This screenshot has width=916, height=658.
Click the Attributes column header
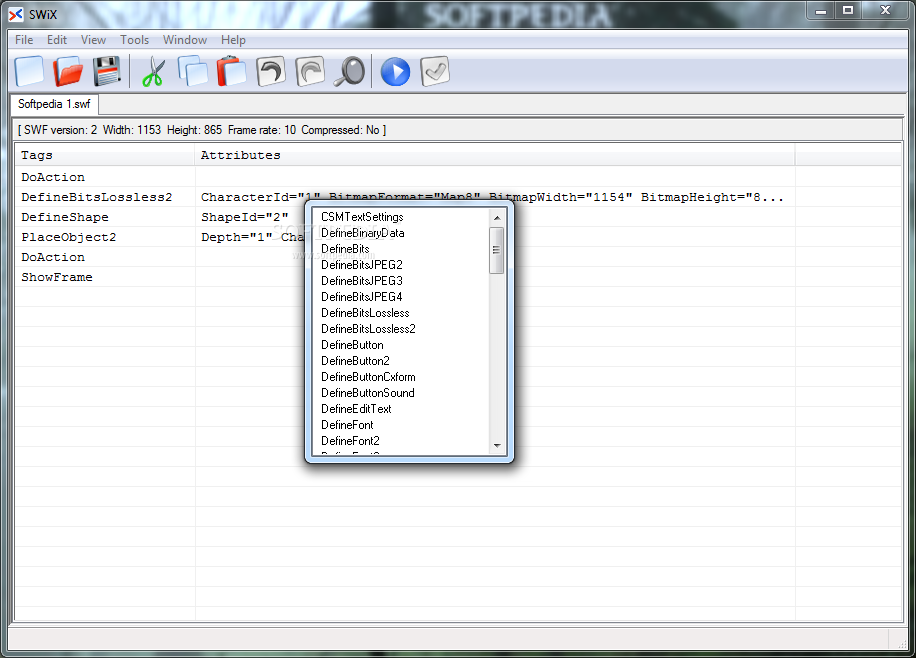click(495, 155)
